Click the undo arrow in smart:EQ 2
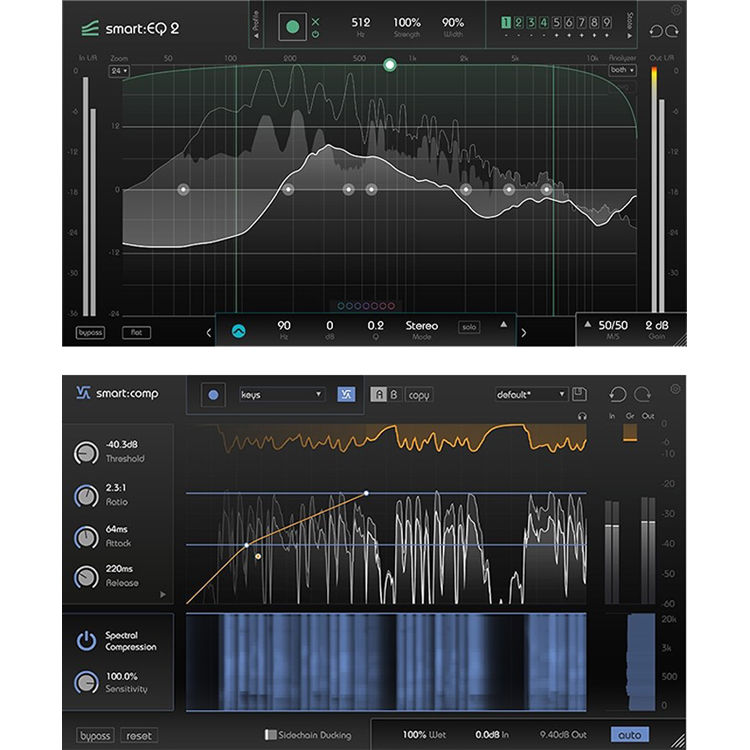This screenshot has height=750, width=750. tap(656, 31)
